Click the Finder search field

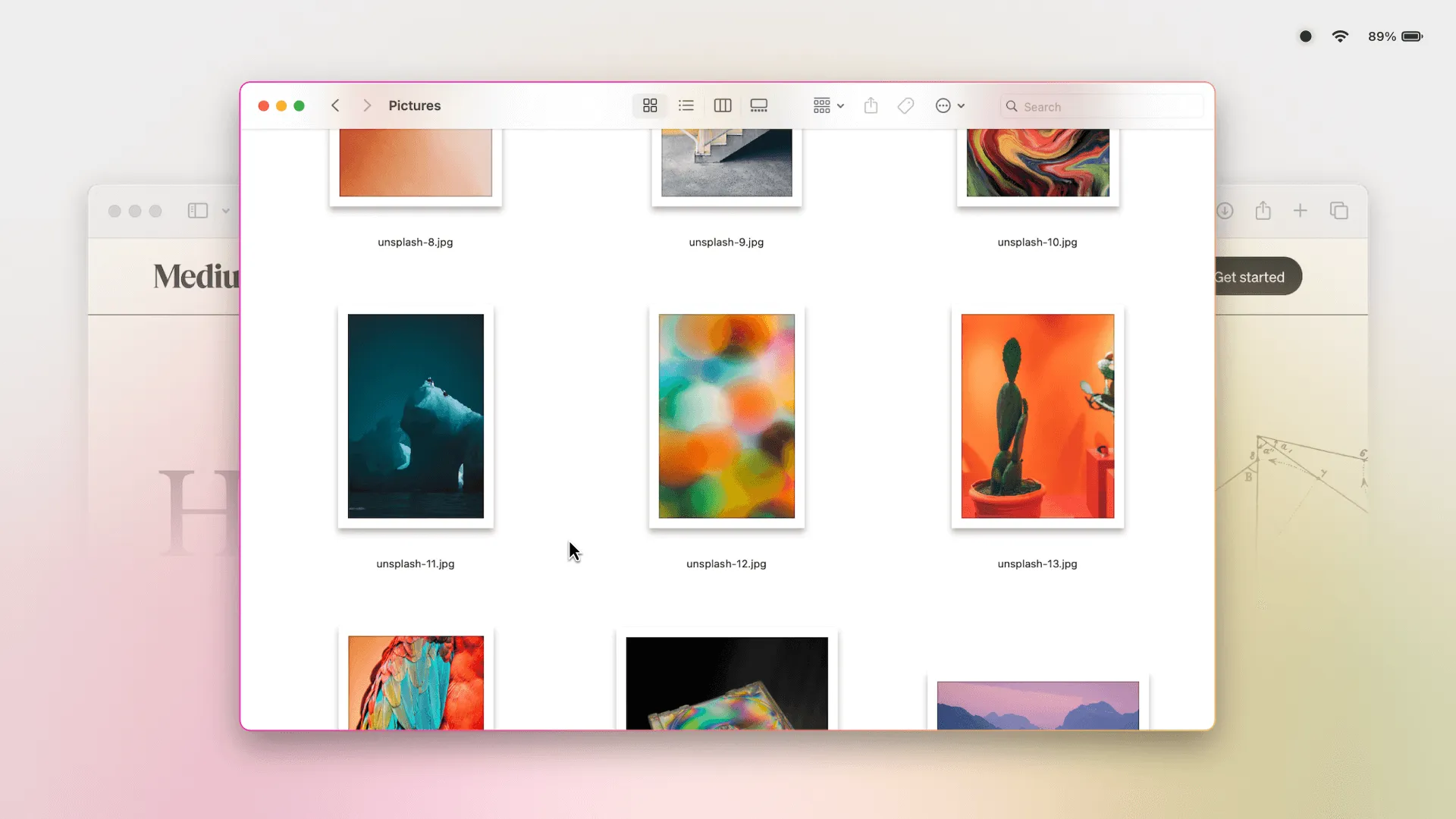(x=1100, y=106)
